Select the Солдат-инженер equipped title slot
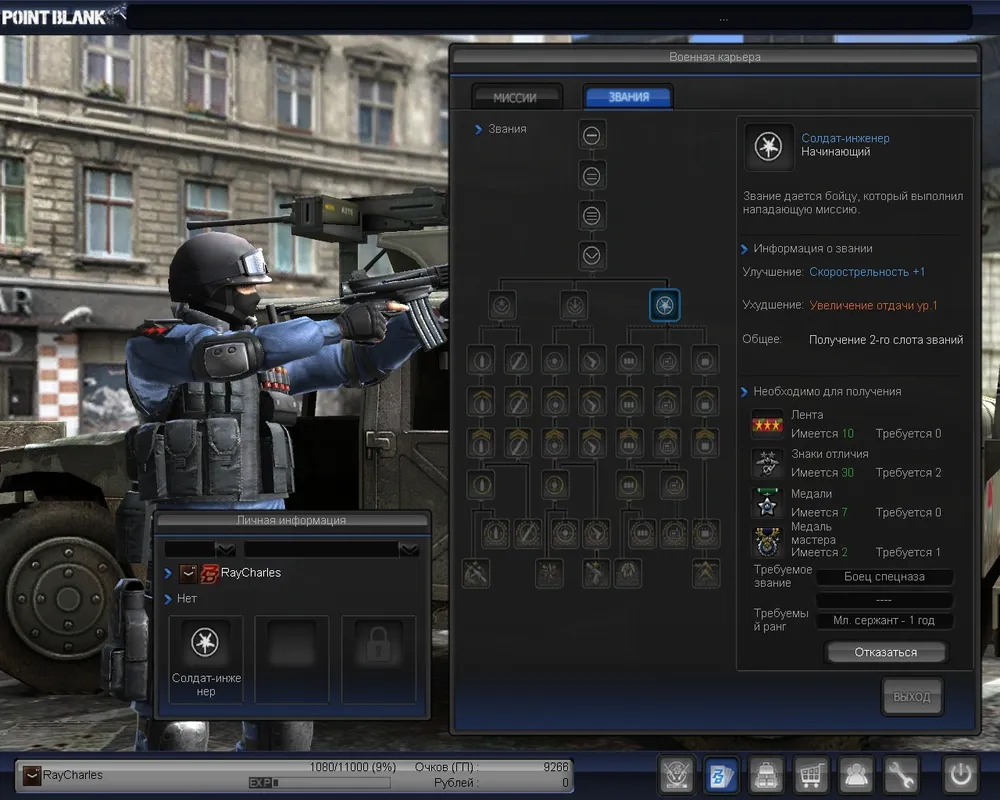Screen dimensions: 1000x800 click(x=206, y=658)
